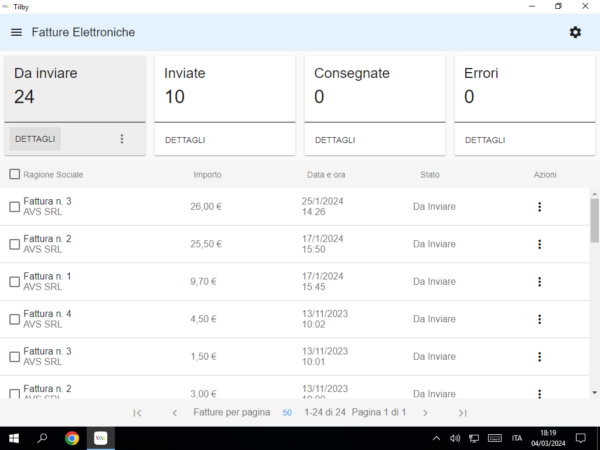Open the Fatture per pagina dropdown

tap(287, 412)
